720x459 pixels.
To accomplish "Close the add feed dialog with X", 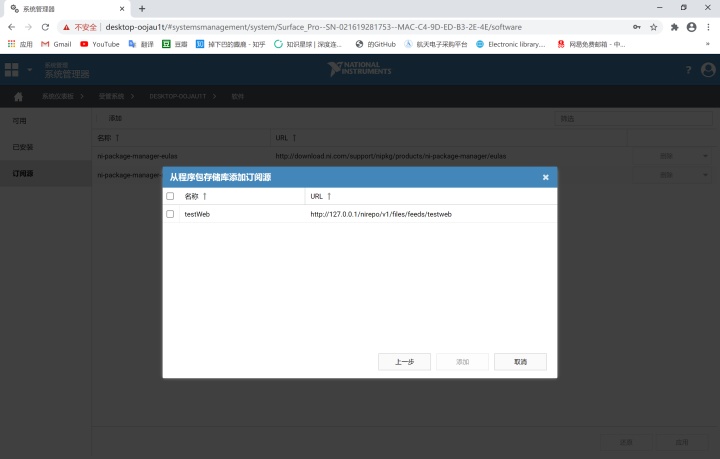I will click(x=545, y=177).
